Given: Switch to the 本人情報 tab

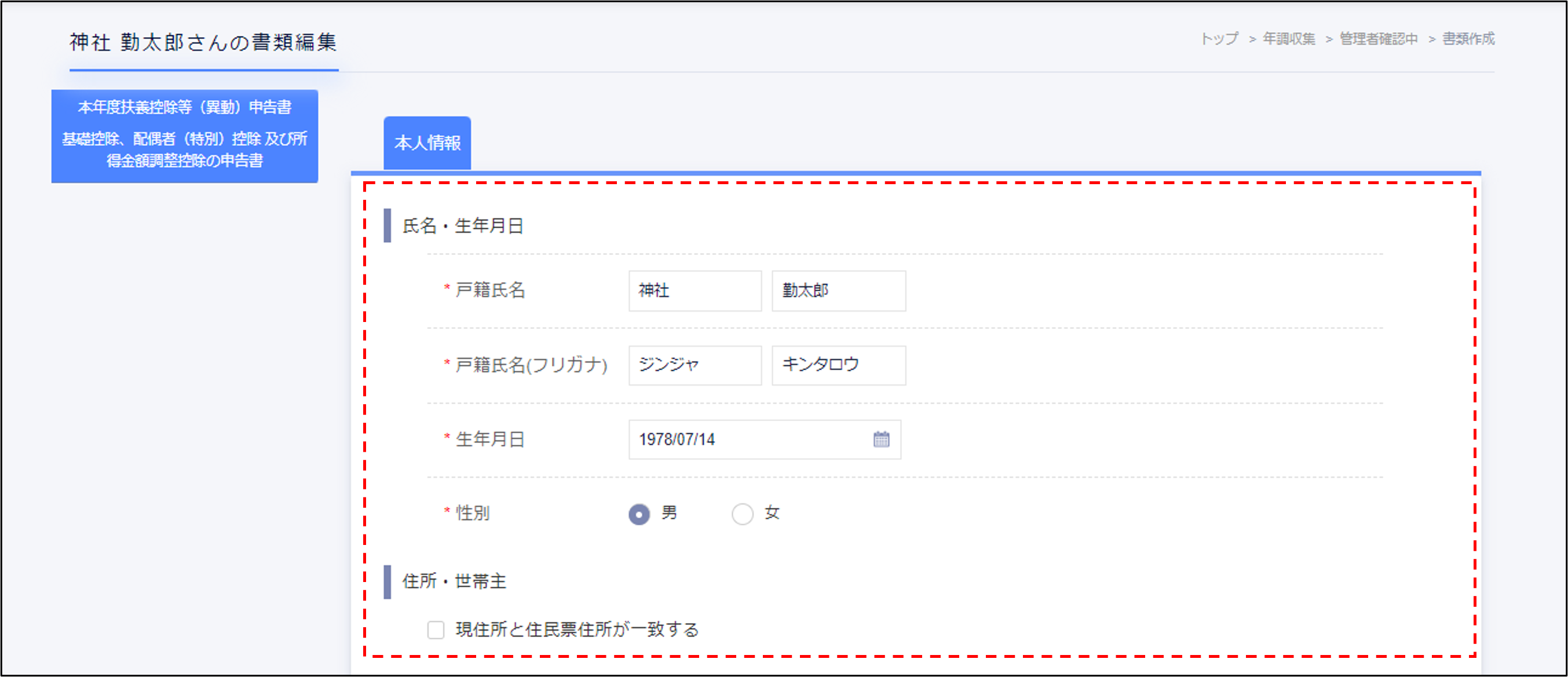Looking at the screenshot, I should [427, 143].
